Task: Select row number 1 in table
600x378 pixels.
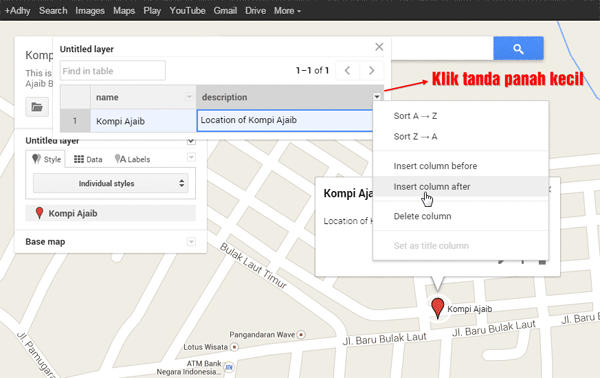Action: (75, 121)
